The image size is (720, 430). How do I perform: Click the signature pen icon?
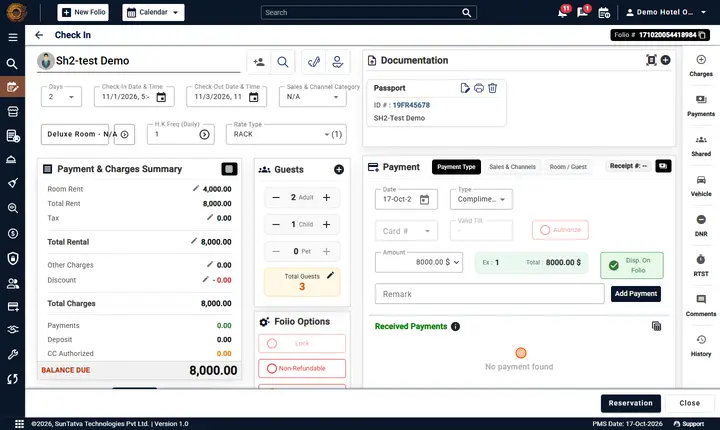coord(314,62)
